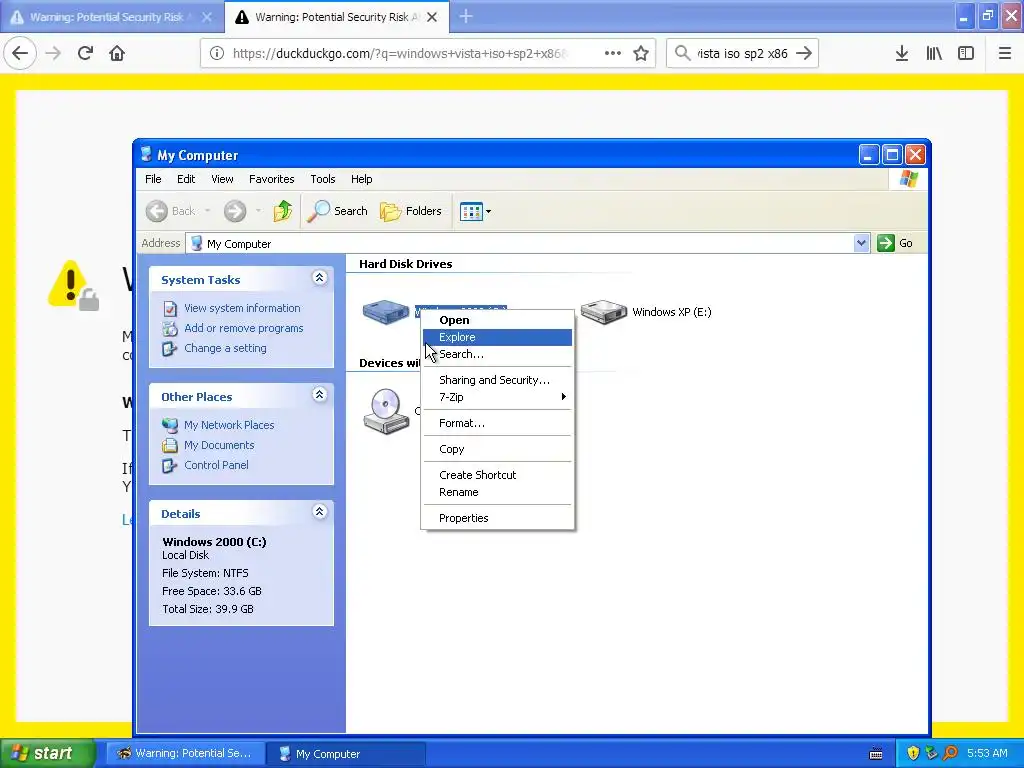Reload the page in Firefox
The width and height of the screenshot is (1024, 768).
[x=85, y=54]
